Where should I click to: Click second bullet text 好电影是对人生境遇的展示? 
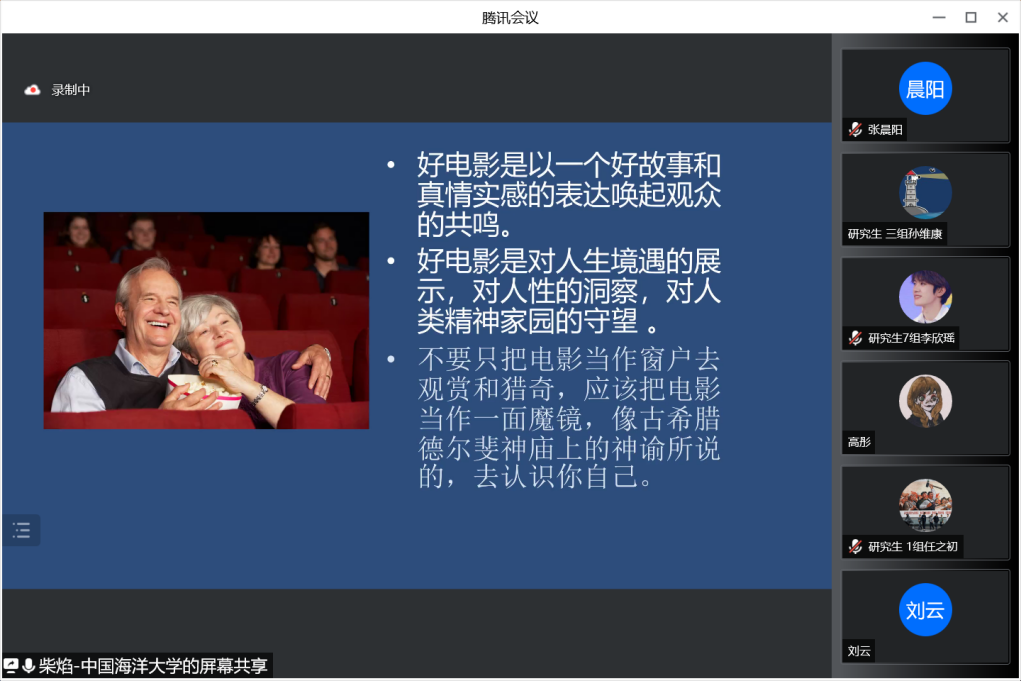[568, 290]
